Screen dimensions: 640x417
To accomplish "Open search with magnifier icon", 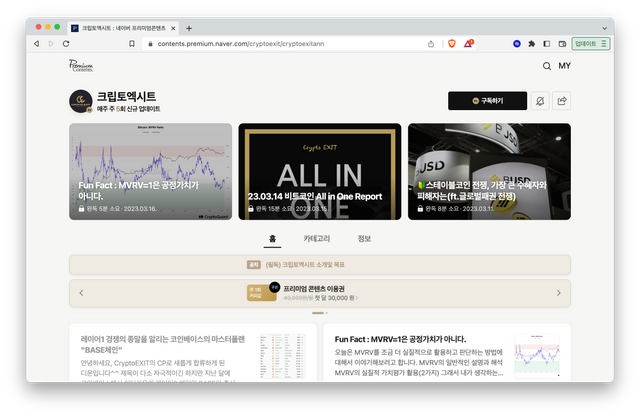I will (x=547, y=66).
